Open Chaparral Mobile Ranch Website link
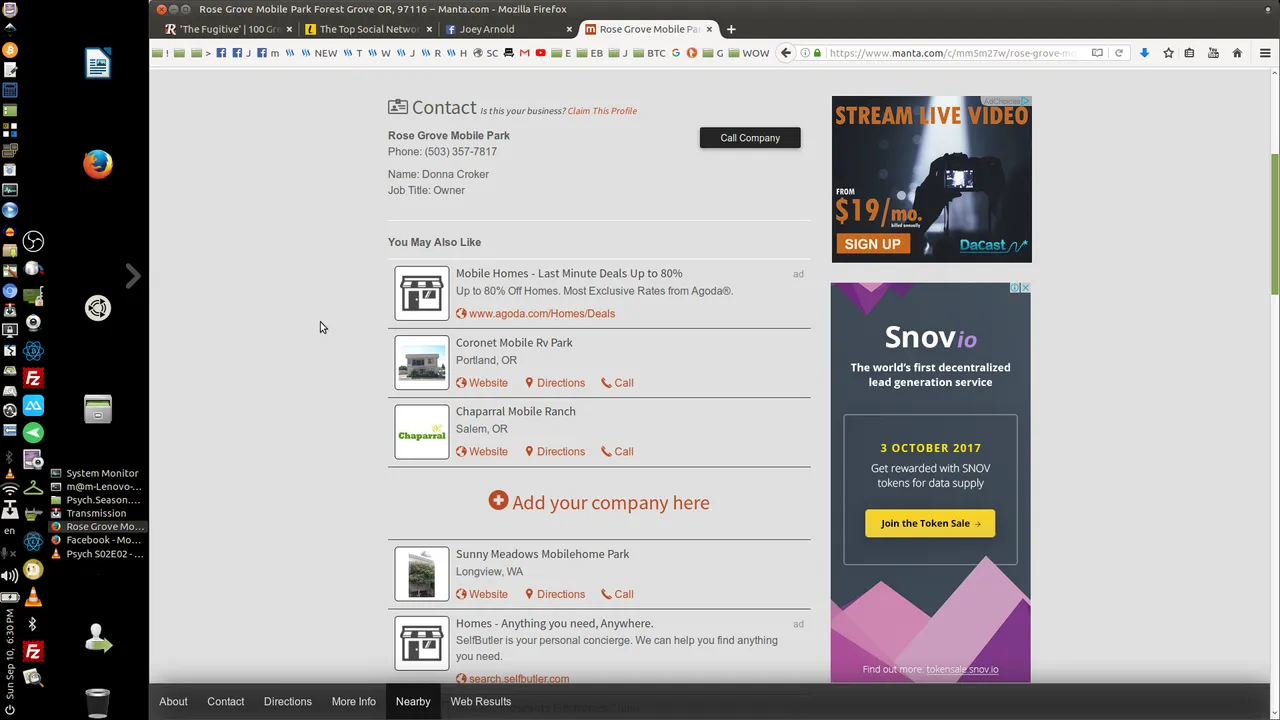The width and height of the screenshot is (1280, 720). [x=482, y=452]
